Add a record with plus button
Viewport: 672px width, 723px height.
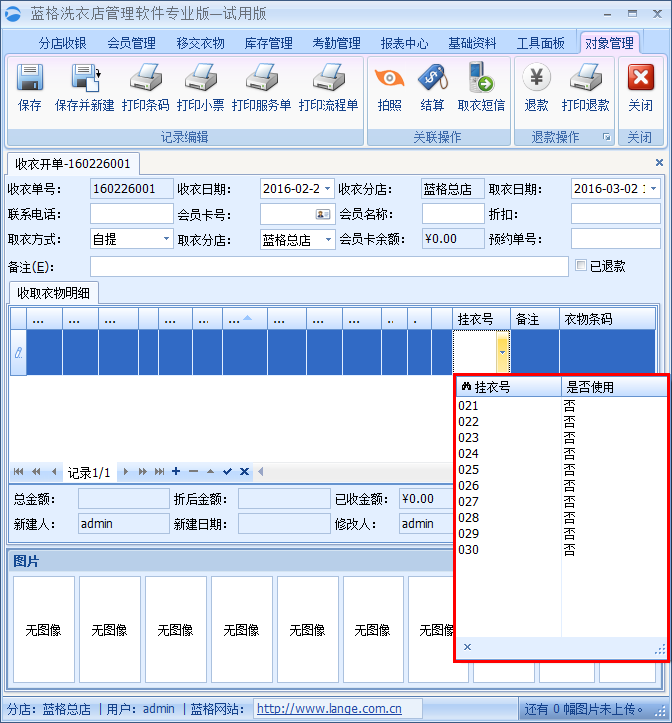click(x=176, y=471)
